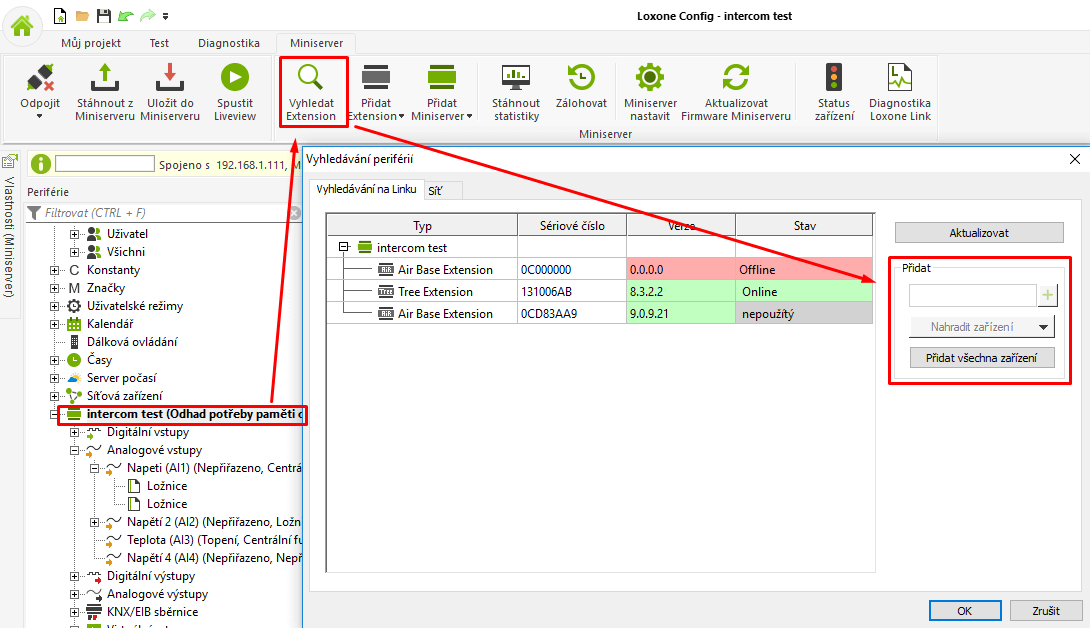Image resolution: width=1090 pixels, height=628 pixels.
Task: Start Liveview with Spustit Liveview
Action: click(234, 78)
